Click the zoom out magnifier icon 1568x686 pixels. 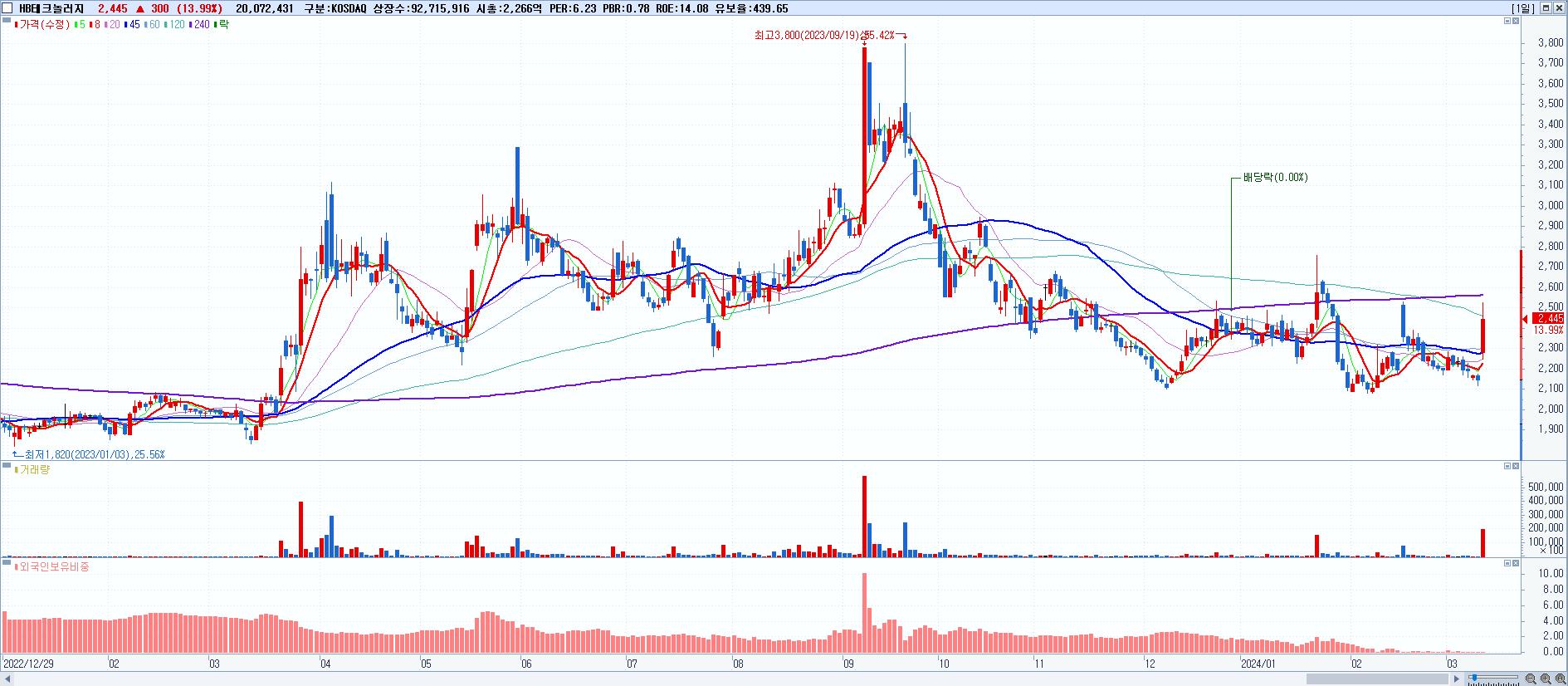pyautogui.click(x=1531, y=679)
